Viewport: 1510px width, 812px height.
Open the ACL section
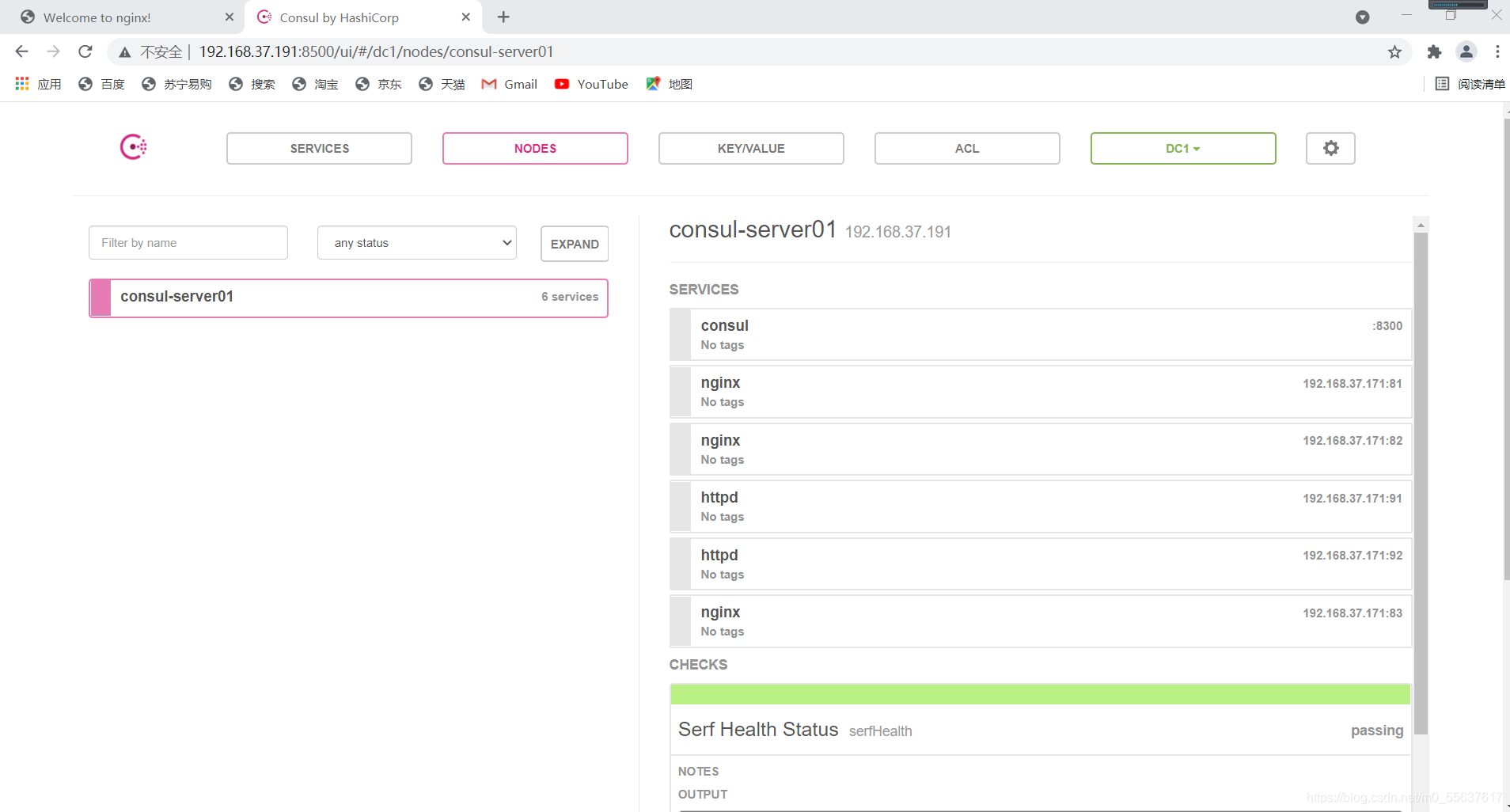pyautogui.click(x=967, y=148)
